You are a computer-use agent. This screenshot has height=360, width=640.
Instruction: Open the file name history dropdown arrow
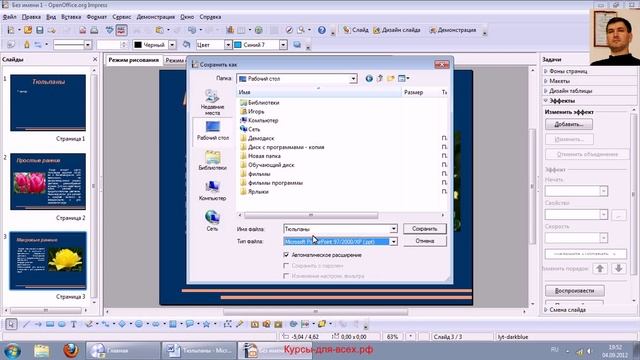coord(393,229)
